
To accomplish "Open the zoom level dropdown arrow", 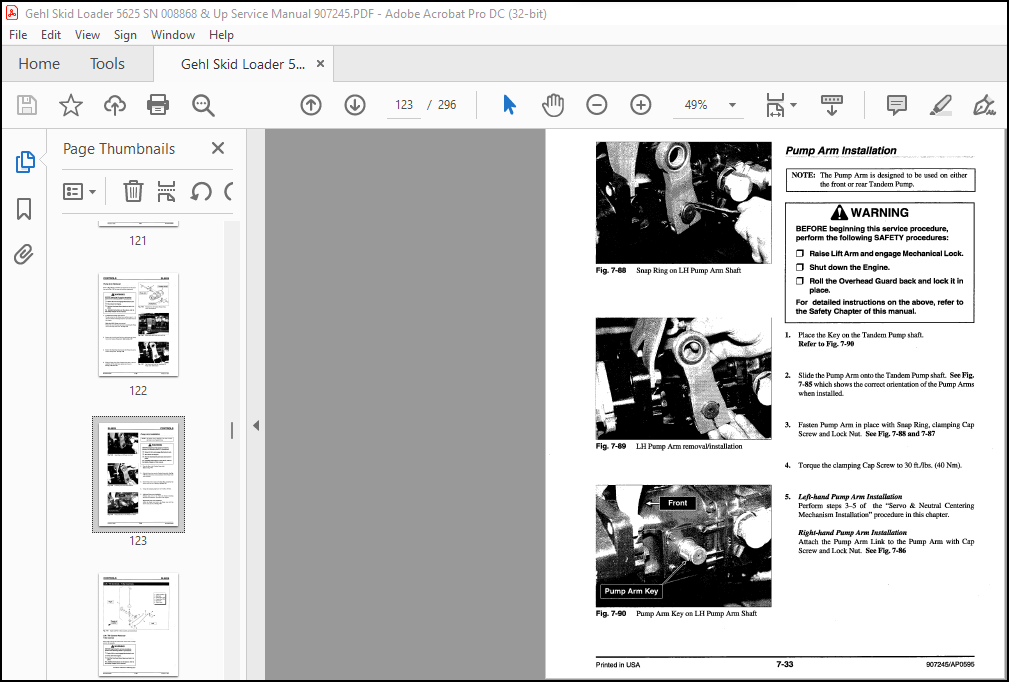I will coord(732,105).
